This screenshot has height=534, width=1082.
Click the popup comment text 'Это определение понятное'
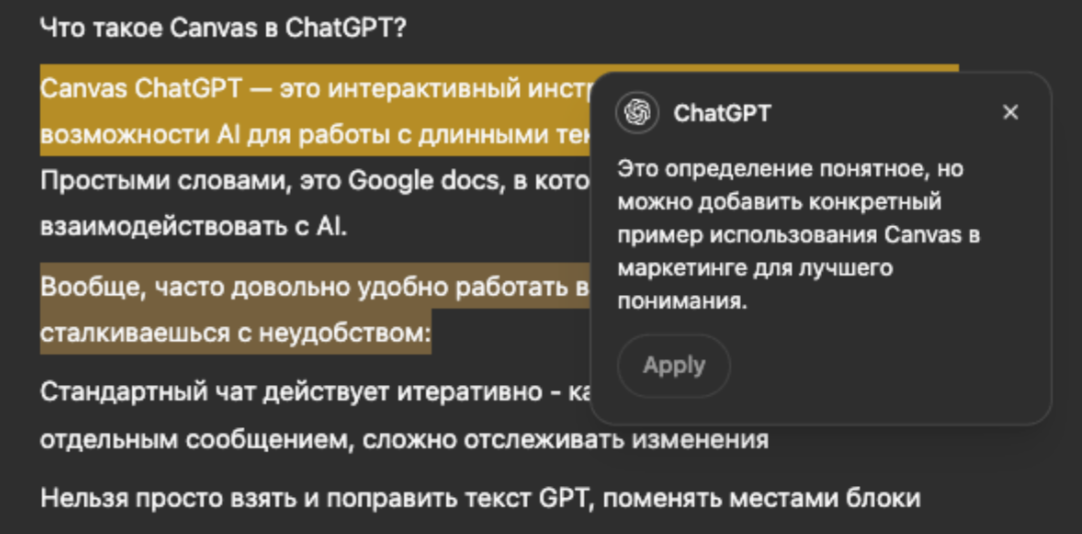point(798,235)
